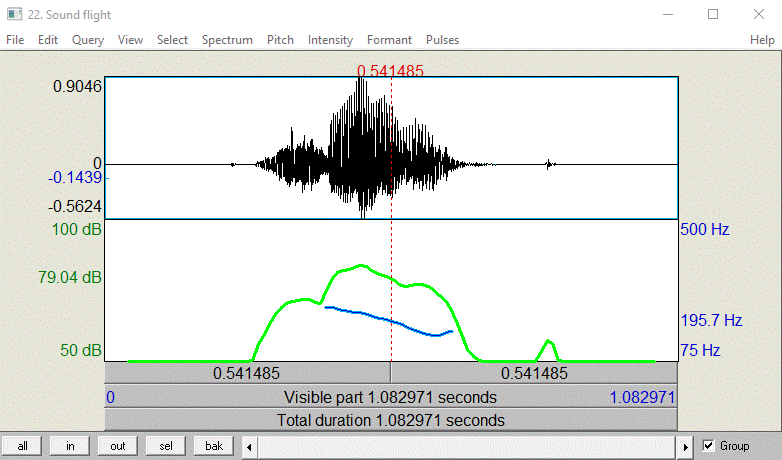Close the Sound flight window

(759, 14)
